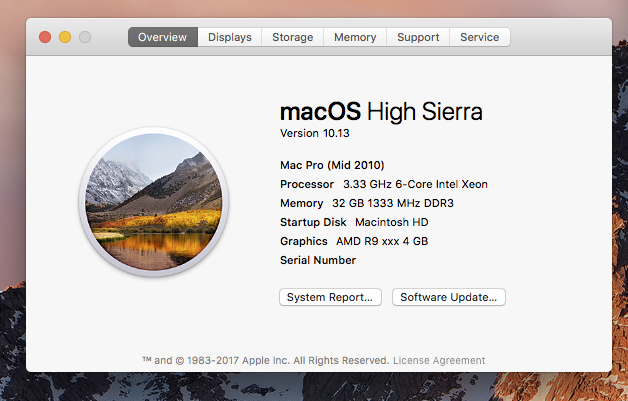Click the AMD R9 xxx 4 GB value

[x=382, y=241]
